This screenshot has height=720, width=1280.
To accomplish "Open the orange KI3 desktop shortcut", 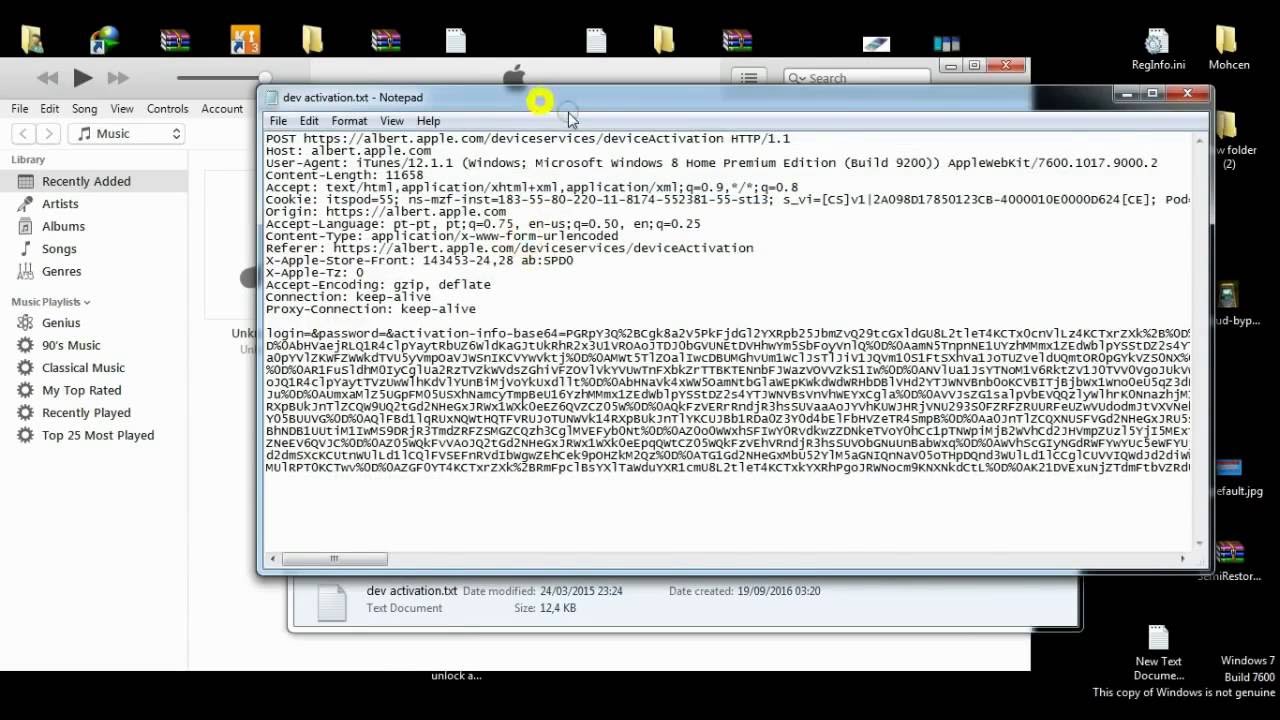I will (245, 40).
